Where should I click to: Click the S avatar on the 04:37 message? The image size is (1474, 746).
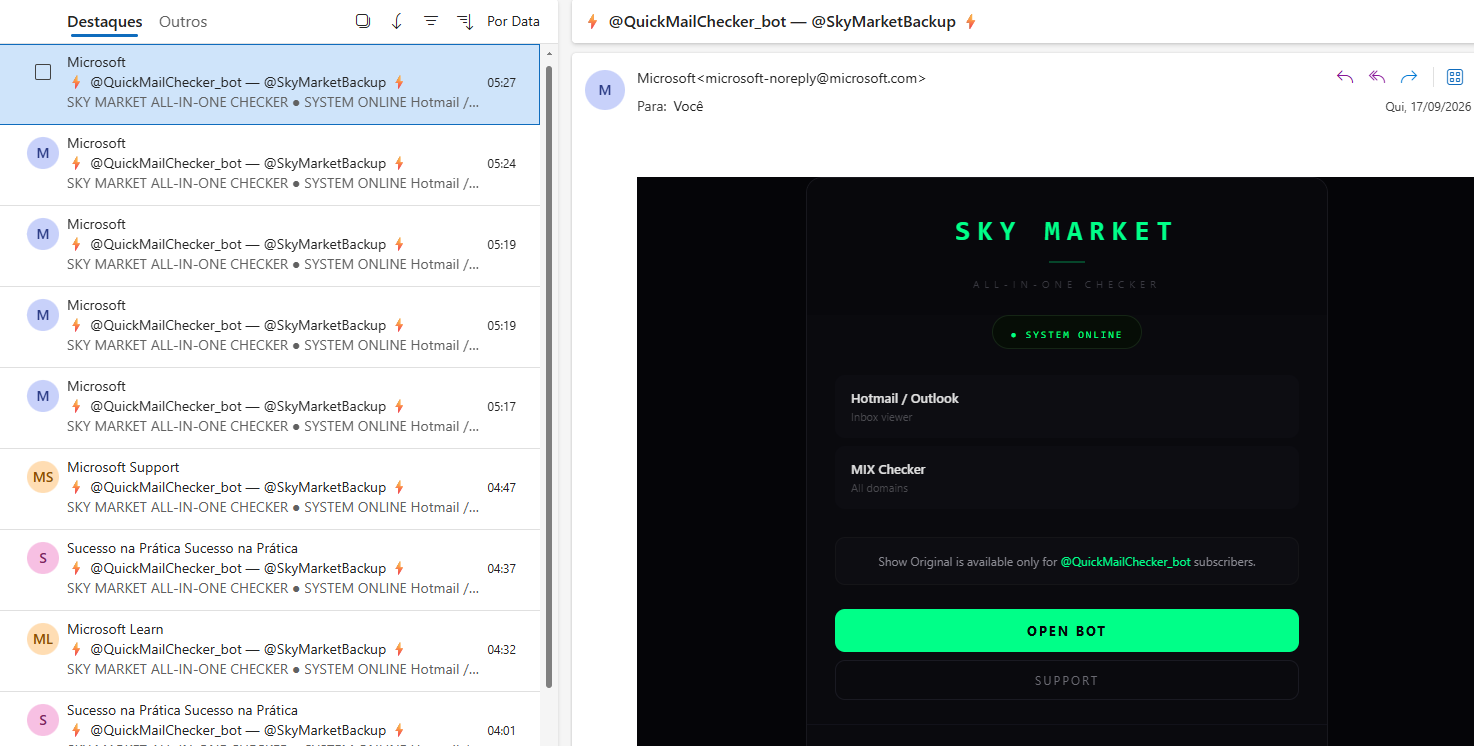[43, 558]
